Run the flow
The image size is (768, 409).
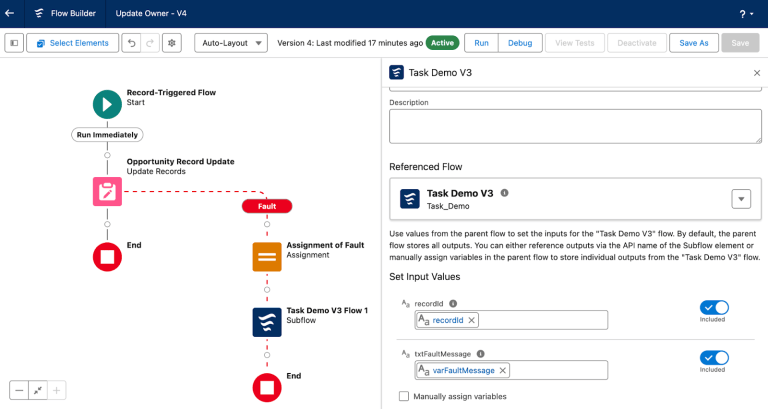(x=481, y=43)
